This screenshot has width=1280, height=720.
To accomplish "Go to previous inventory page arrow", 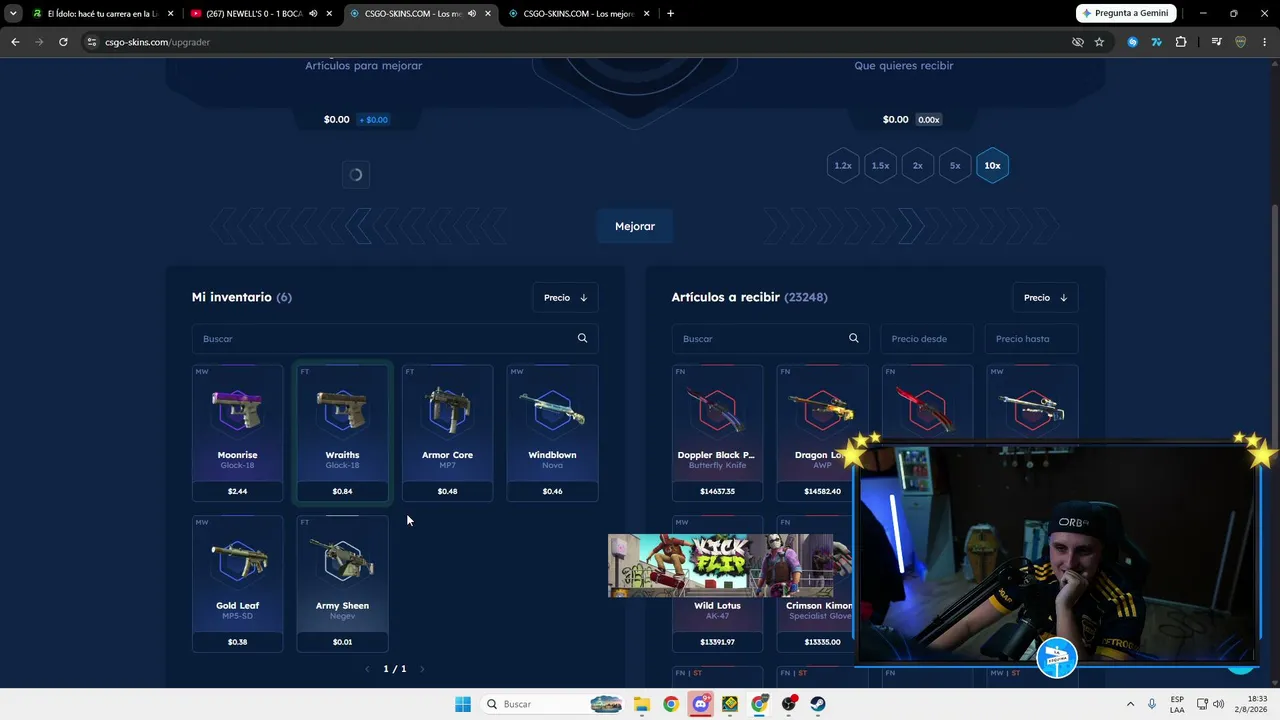I will 367,669.
